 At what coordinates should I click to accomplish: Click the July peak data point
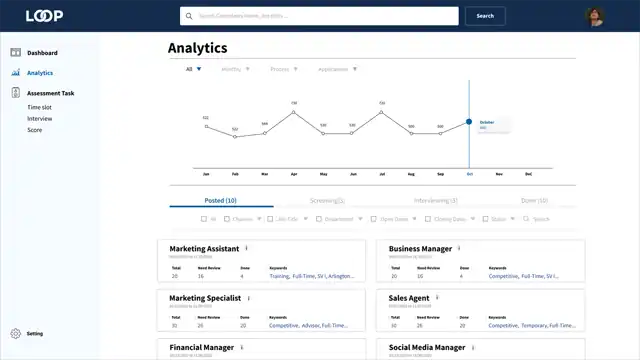pyautogui.click(x=381, y=112)
